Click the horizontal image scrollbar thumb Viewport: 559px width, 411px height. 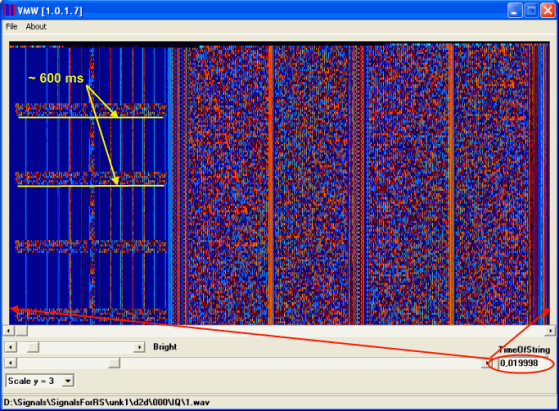pos(21,331)
